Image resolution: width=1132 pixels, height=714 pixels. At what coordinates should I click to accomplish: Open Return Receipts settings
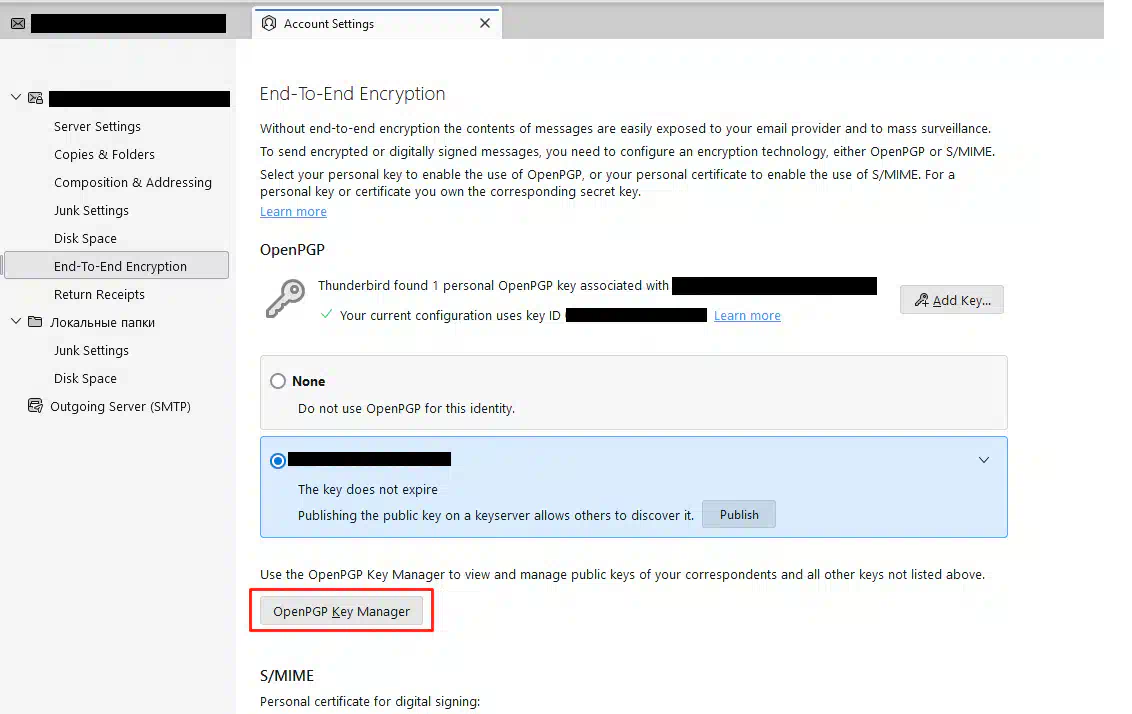[x=99, y=295]
